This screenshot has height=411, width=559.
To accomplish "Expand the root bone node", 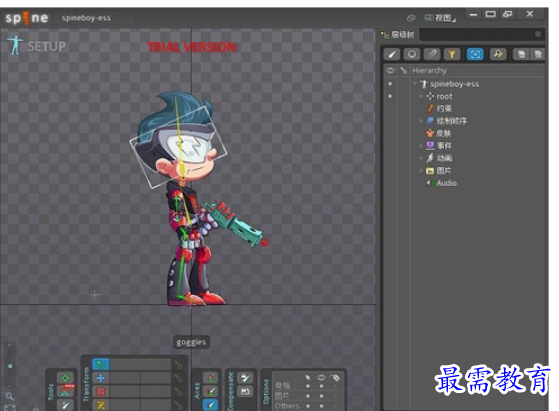I will point(421,96).
